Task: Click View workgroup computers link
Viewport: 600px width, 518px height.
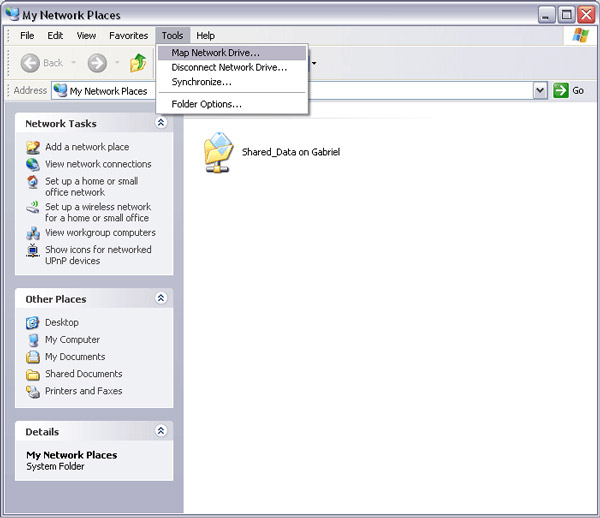Action: (x=100, y=233)
